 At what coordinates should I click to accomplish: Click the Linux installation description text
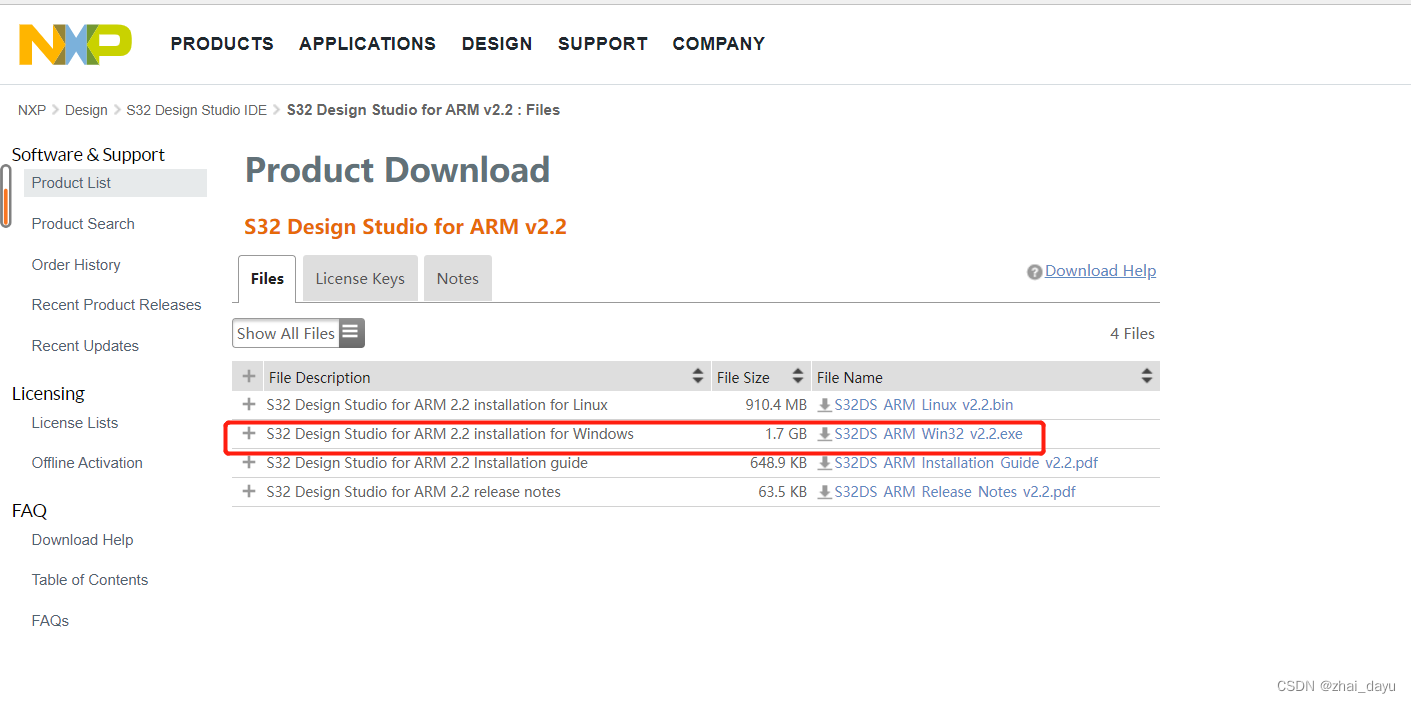[437, 405]
